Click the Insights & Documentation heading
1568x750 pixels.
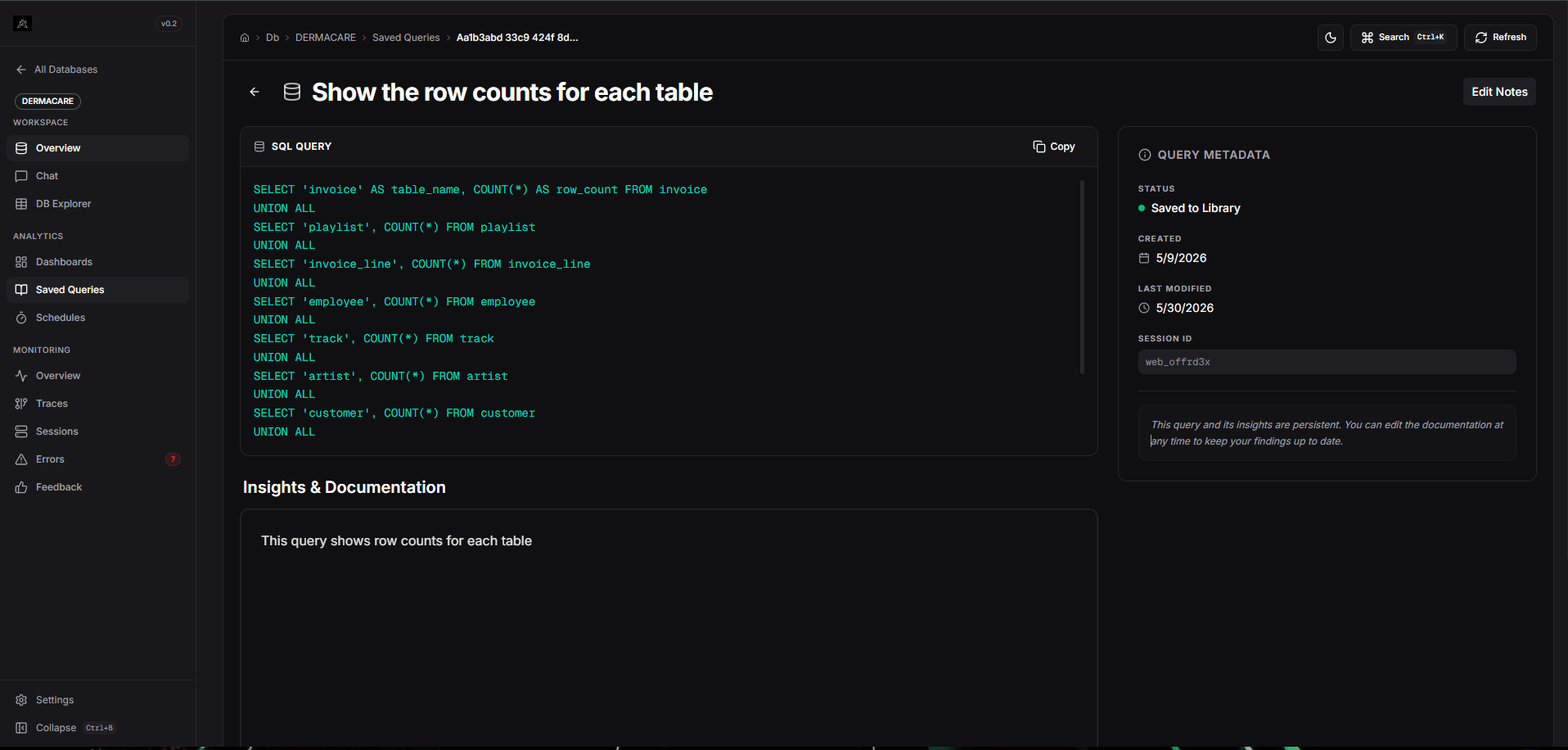[345, 487]
